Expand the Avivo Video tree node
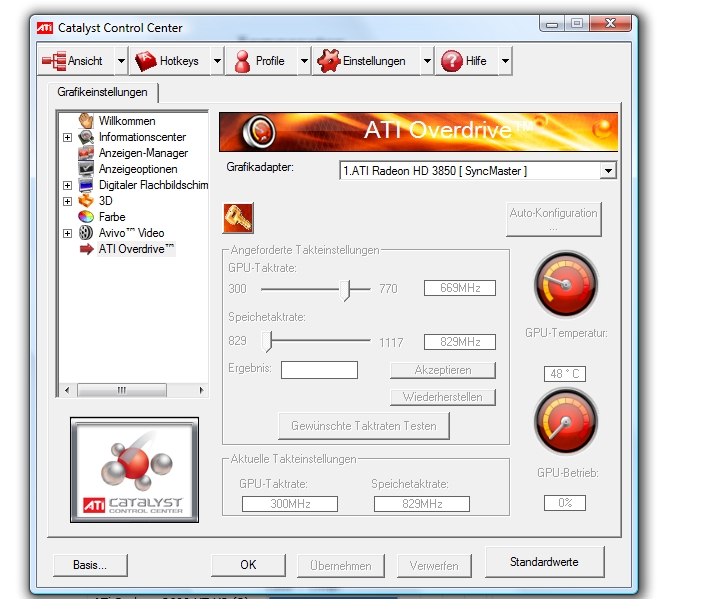The image size is (702, 599). (x=68, y=233)
